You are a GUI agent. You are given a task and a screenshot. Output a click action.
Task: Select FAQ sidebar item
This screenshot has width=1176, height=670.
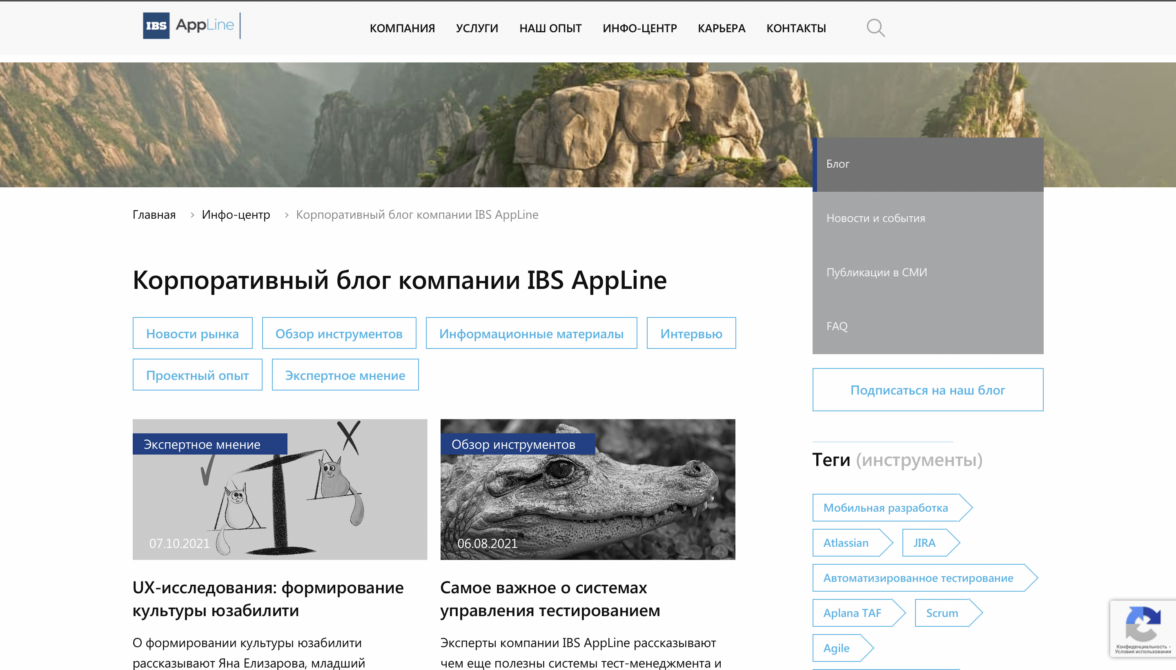(928, 326)
